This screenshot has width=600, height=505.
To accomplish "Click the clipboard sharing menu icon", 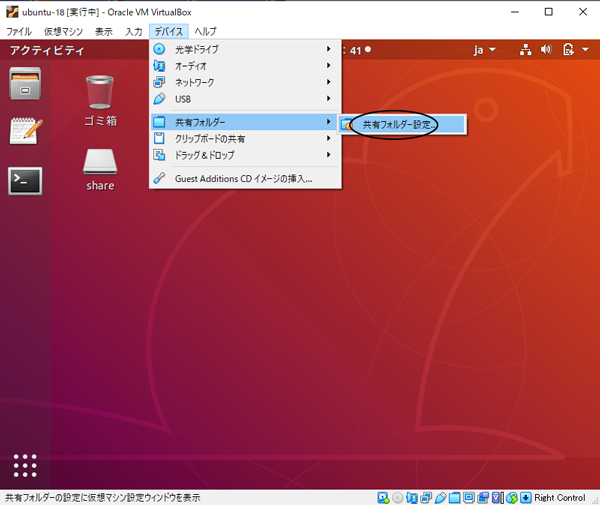I will pyautogui.click(x=159, y=138).
